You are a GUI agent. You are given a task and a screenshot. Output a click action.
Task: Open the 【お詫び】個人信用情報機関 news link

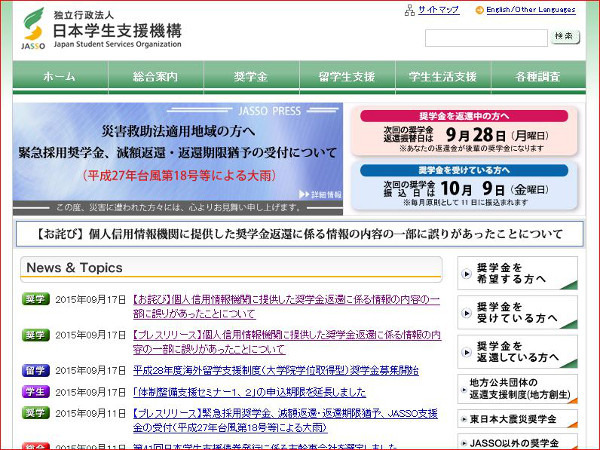(286, 307)
